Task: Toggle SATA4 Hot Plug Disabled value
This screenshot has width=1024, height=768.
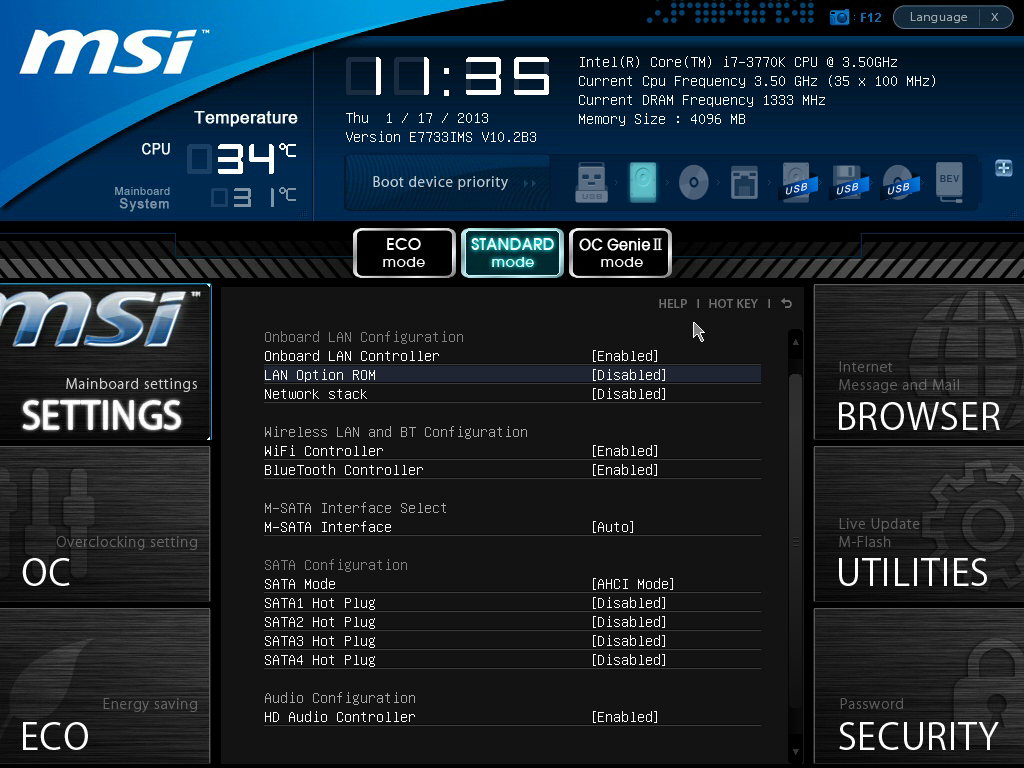Action: pyautogui.click(x=629, y=660)
